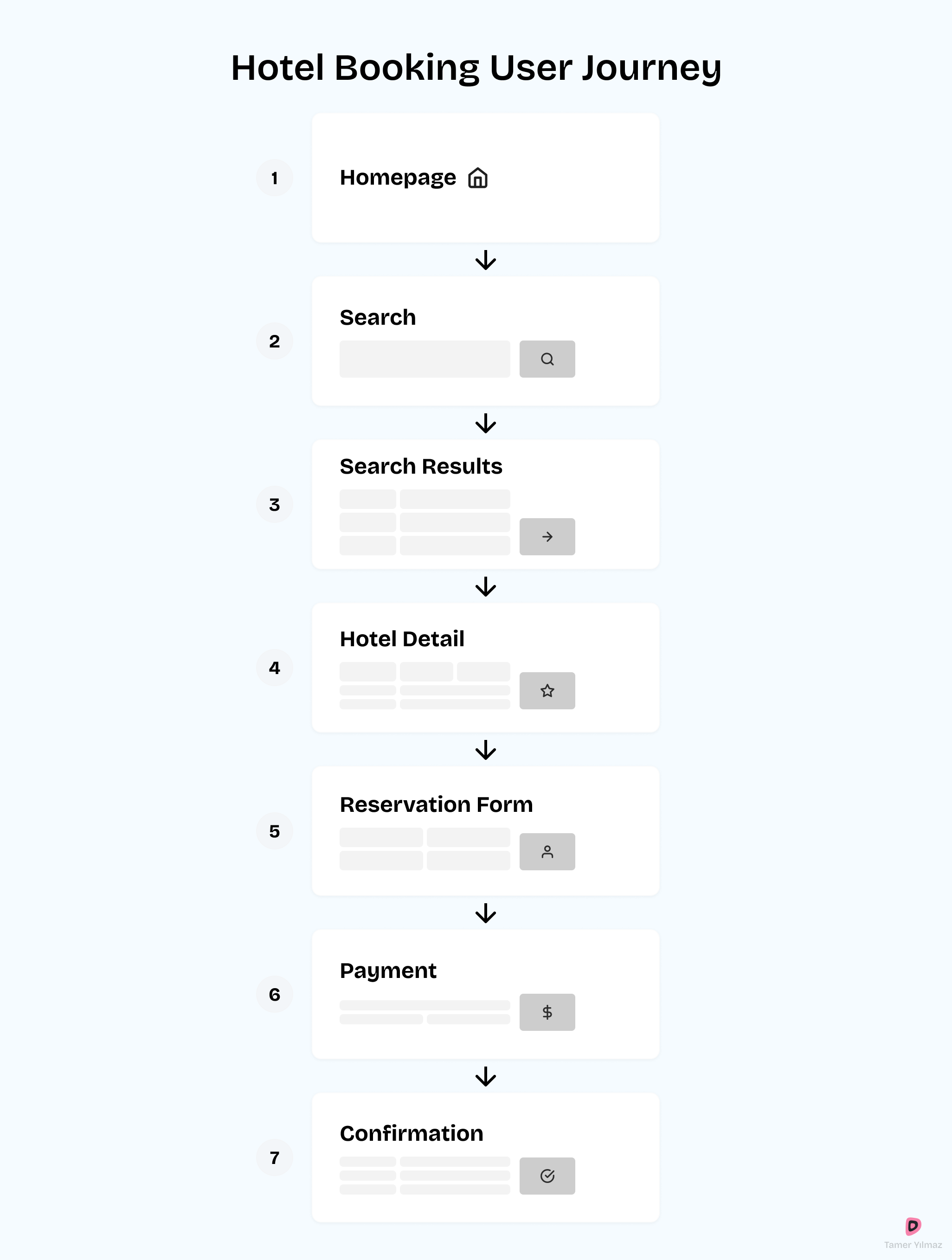The image size is (952, 1260).
Task: Select step number 7 circle
Action: point(275,1157)
